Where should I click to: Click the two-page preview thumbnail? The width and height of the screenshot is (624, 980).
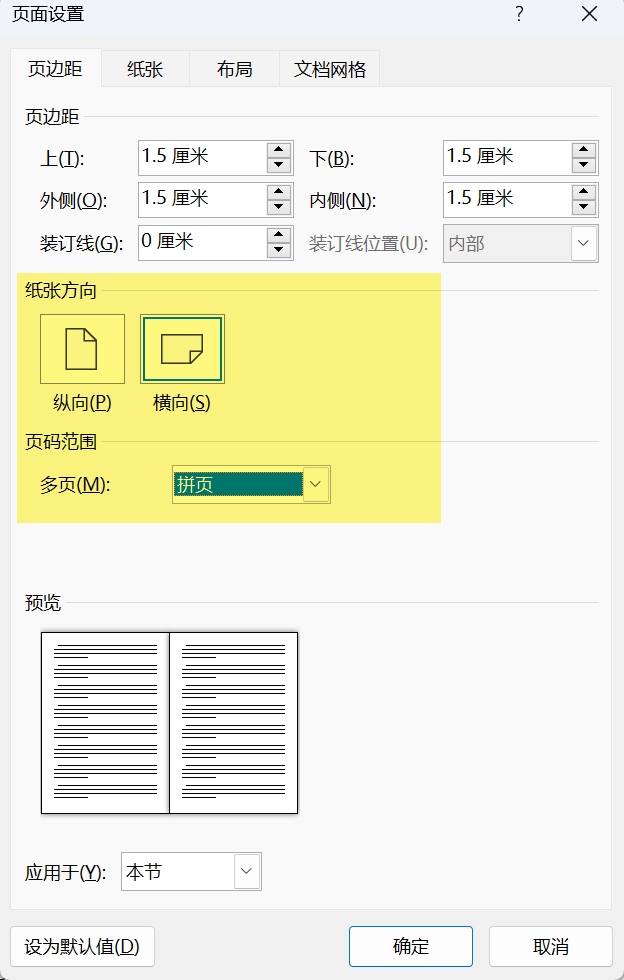[169, 722]
